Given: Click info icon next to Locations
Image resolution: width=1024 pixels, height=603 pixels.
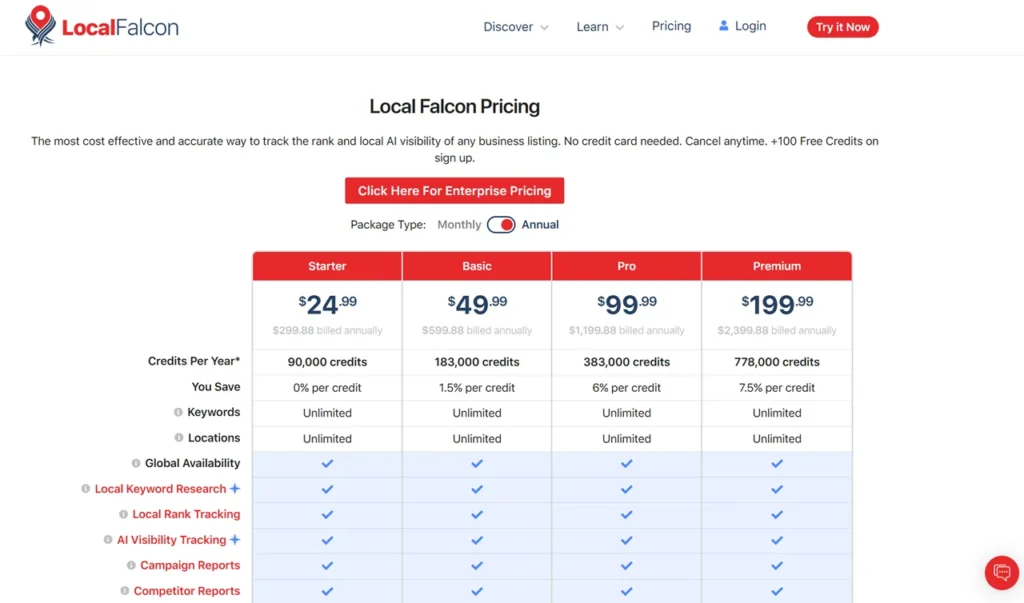Looking at the screenshot, I should pos(178,438).
